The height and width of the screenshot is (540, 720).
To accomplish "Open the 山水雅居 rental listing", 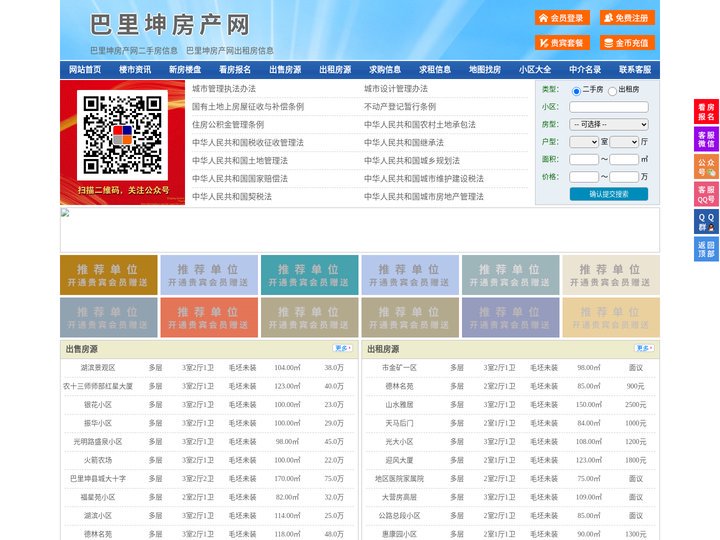I will point(399,405).
